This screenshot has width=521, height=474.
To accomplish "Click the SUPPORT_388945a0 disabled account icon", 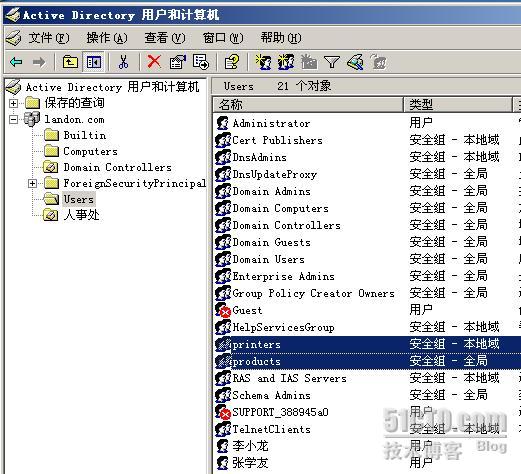I will point(223,412).
